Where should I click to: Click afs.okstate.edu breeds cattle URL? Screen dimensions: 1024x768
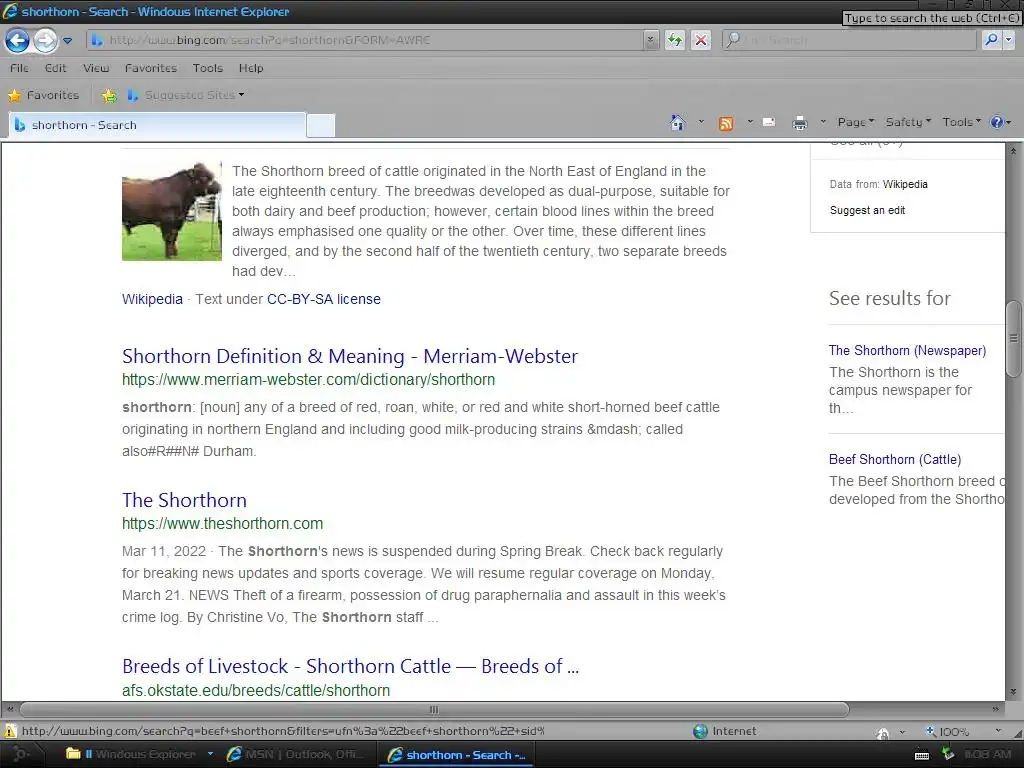pos(255,690)
